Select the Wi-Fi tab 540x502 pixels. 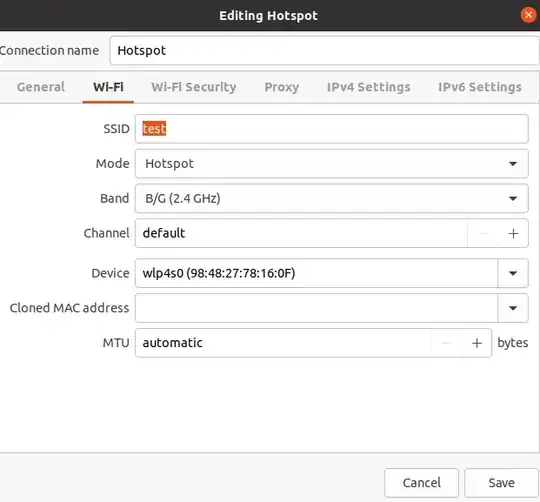(108, 87)
